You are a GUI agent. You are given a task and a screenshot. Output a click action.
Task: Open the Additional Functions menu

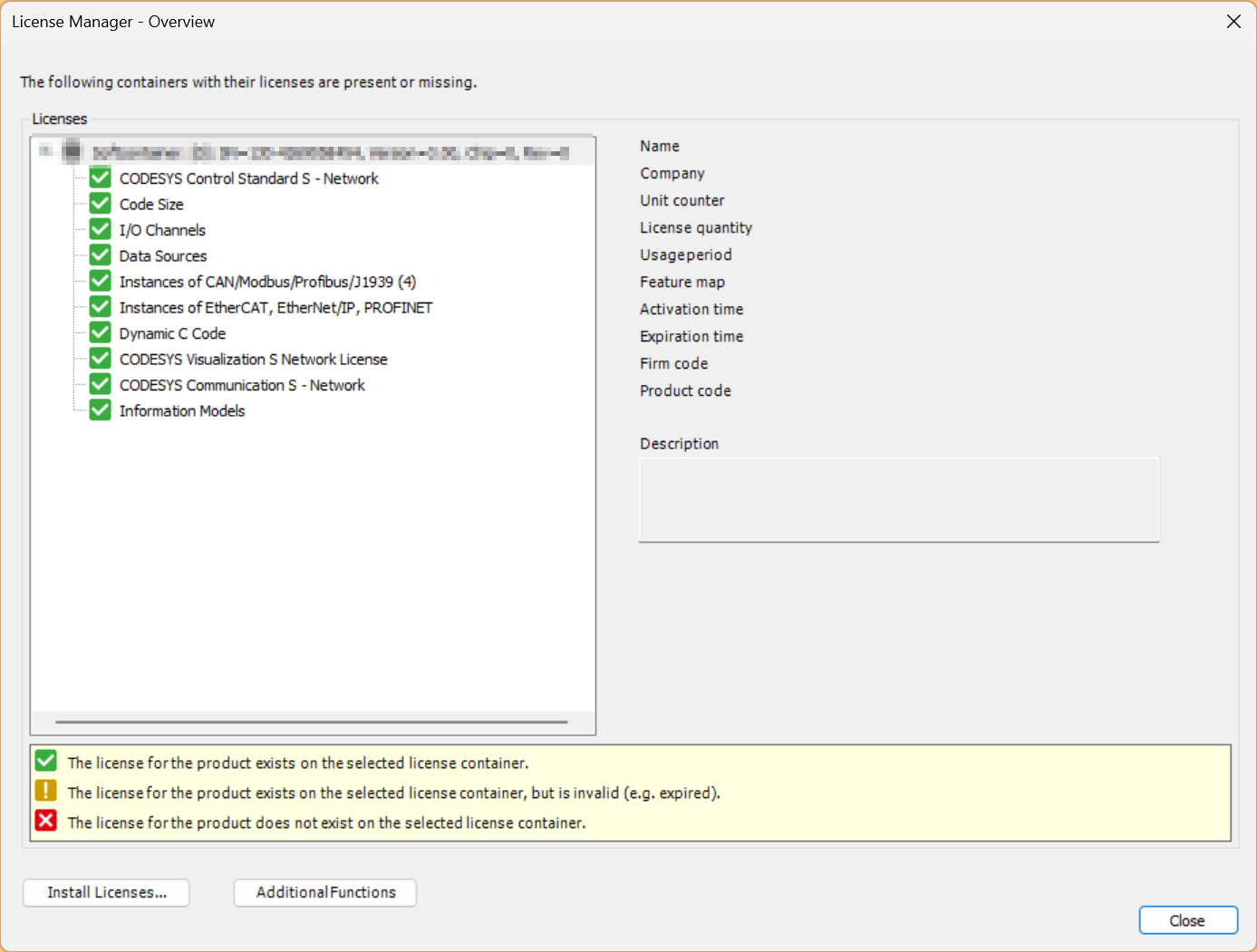pyautogui.click(x=325, y=892)
